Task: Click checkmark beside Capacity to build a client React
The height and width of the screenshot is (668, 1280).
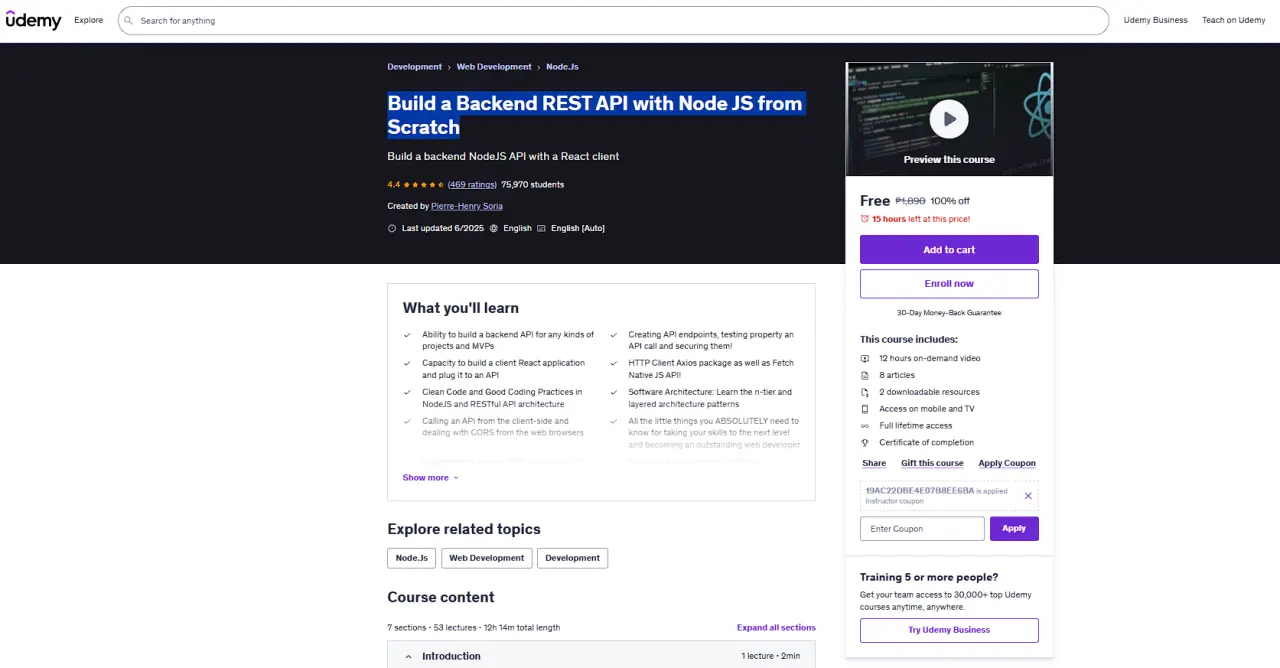Action: (x=407, y=363)
